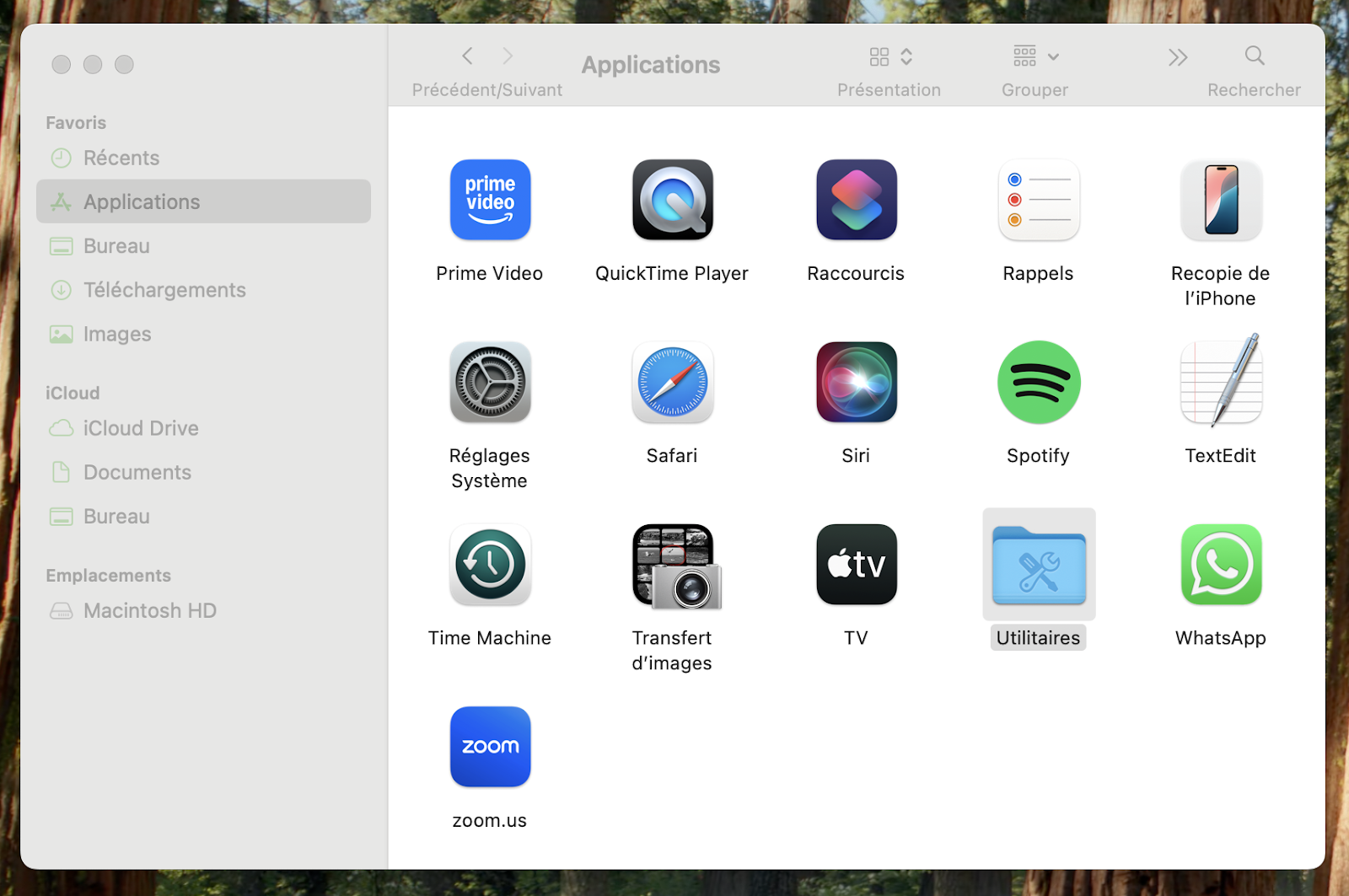Screen dimensions: 1349x896
Task: Click the Précédent back arrow
Action: [x=468, y=56]
